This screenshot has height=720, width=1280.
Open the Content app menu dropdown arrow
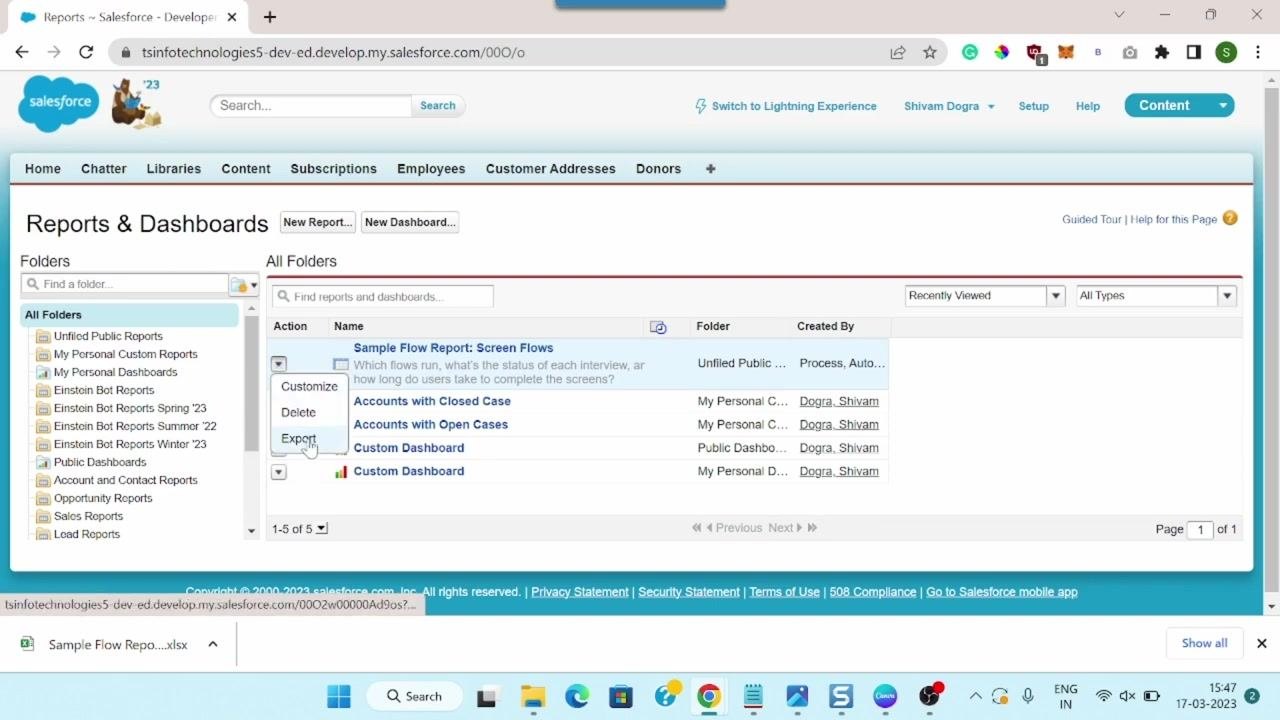[x=1222, y=105]
